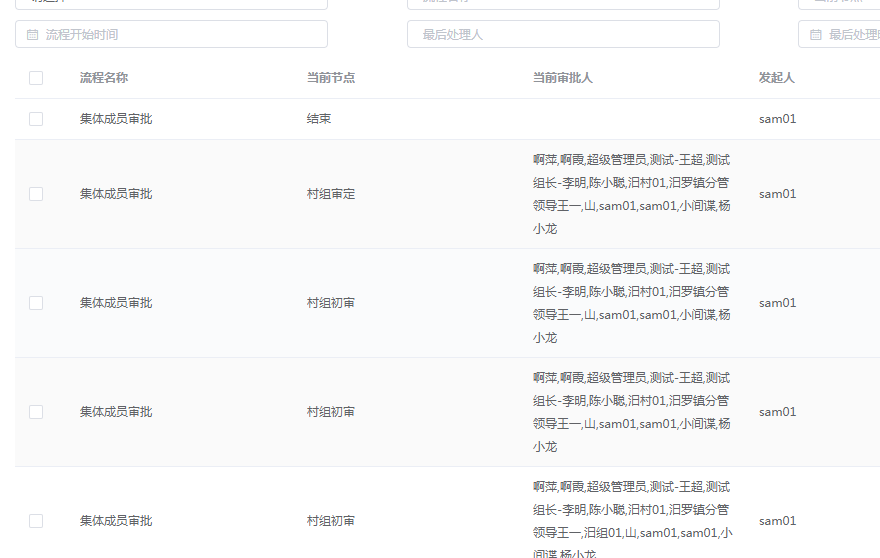Click the 当前节点 column header
Screen dimensions: 880x558
(x=331, y=78)
